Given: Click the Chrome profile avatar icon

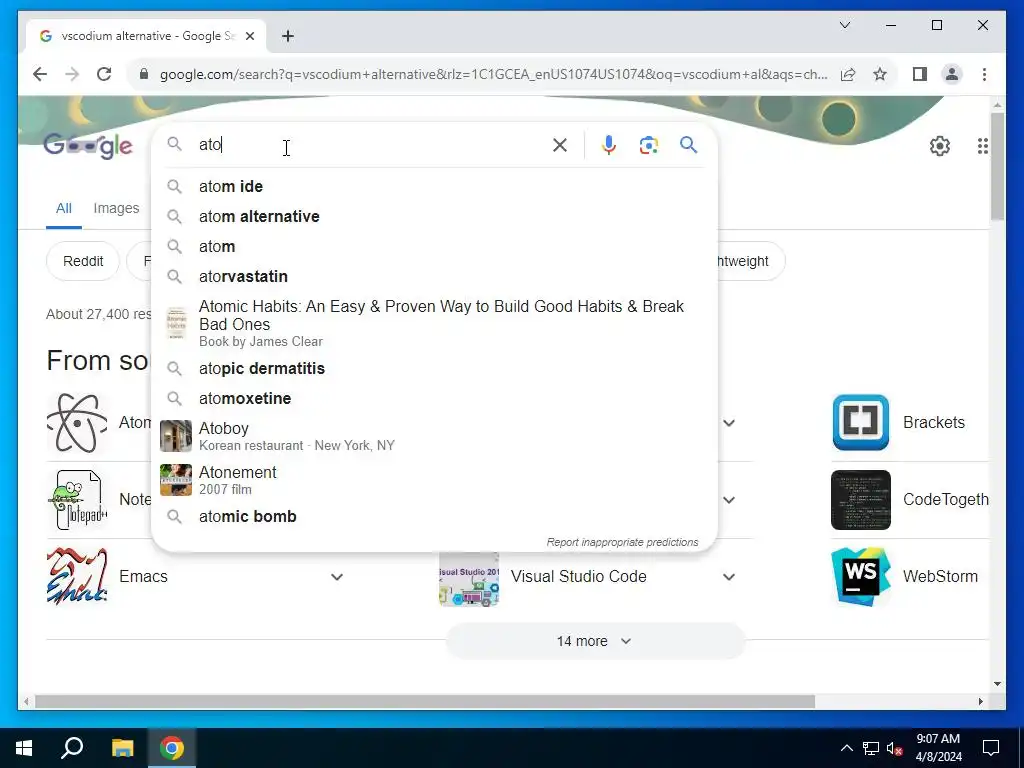Looking at the screenshot, I should (952, 74).
